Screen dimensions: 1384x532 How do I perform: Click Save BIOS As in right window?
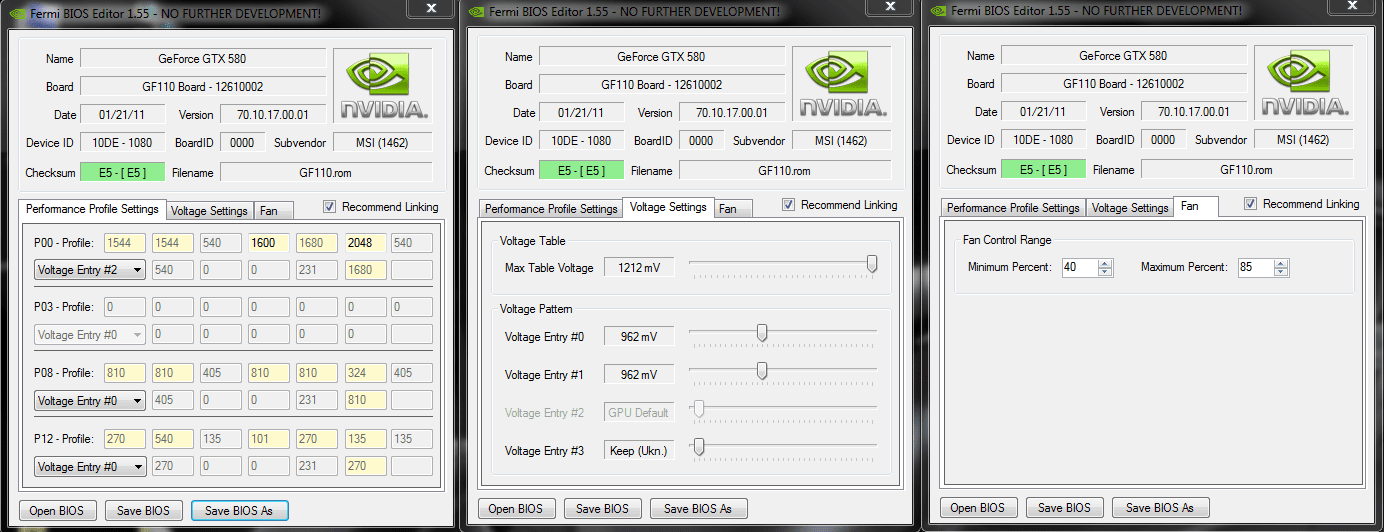point(1160,507)
